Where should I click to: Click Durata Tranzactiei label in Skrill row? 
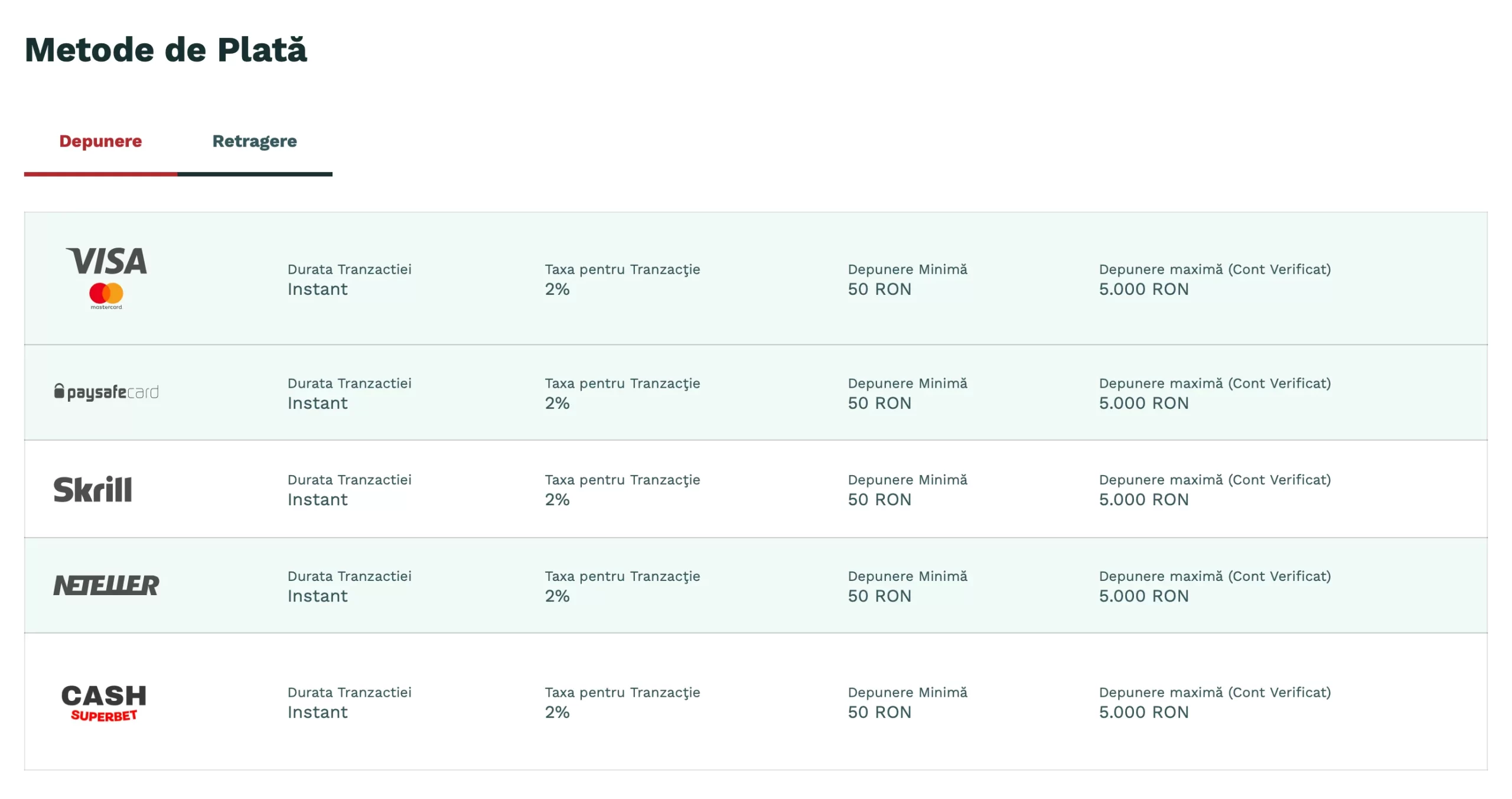click(350, 480)
